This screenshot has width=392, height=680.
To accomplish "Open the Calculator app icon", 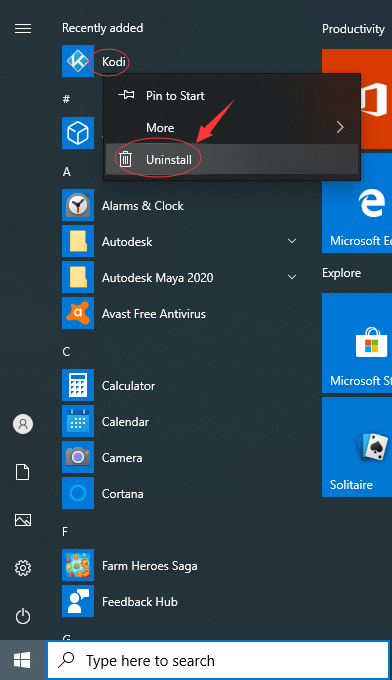I will coord(78,385).
